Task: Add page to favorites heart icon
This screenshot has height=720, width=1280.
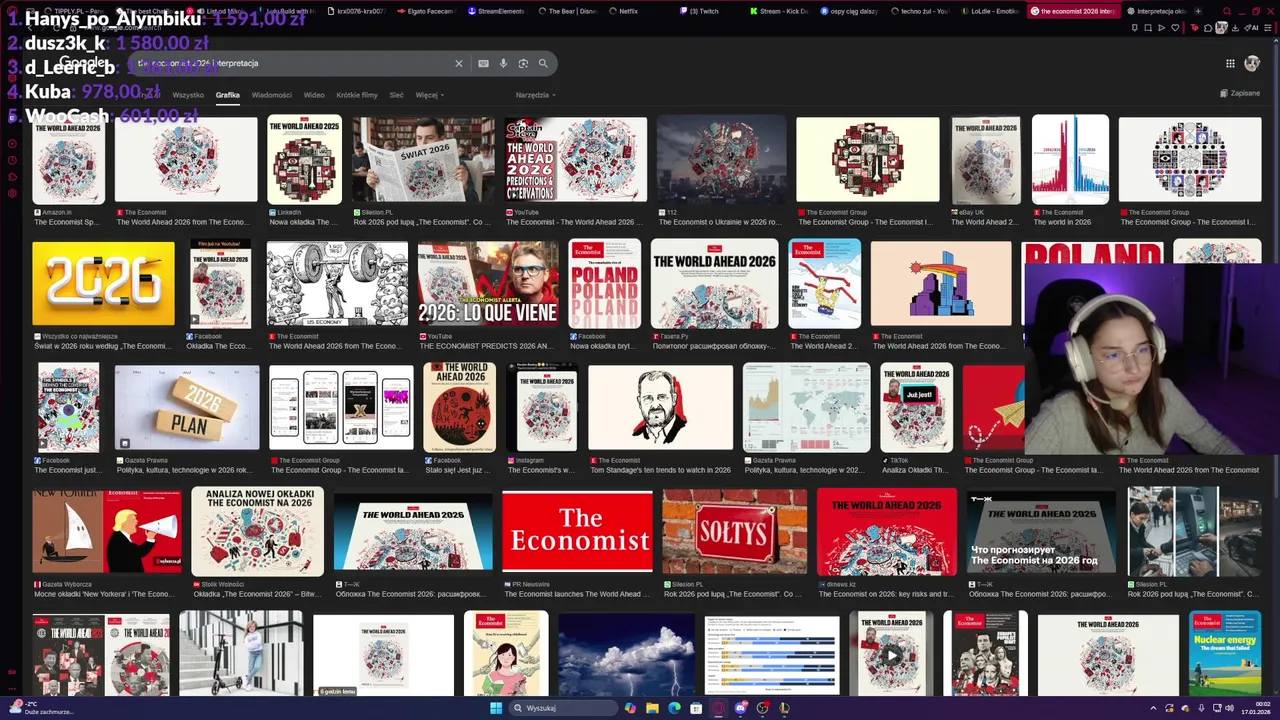Action: (x=1175, y=28)
